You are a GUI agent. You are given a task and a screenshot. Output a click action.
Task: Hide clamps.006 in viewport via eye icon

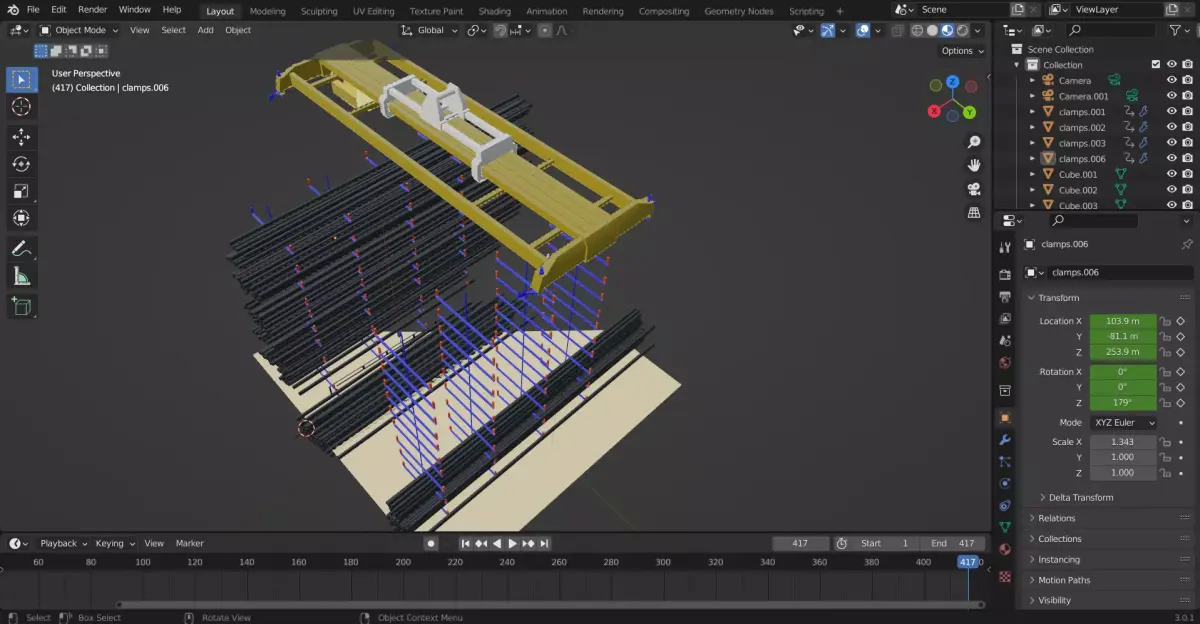click(1172, 159)
